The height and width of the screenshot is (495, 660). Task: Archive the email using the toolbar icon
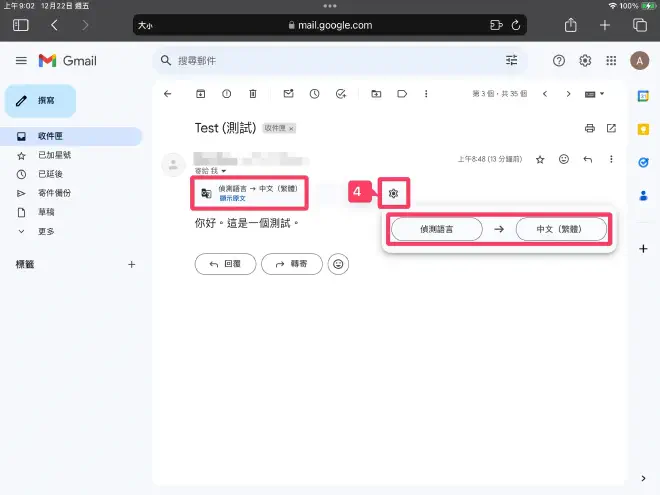200,94
